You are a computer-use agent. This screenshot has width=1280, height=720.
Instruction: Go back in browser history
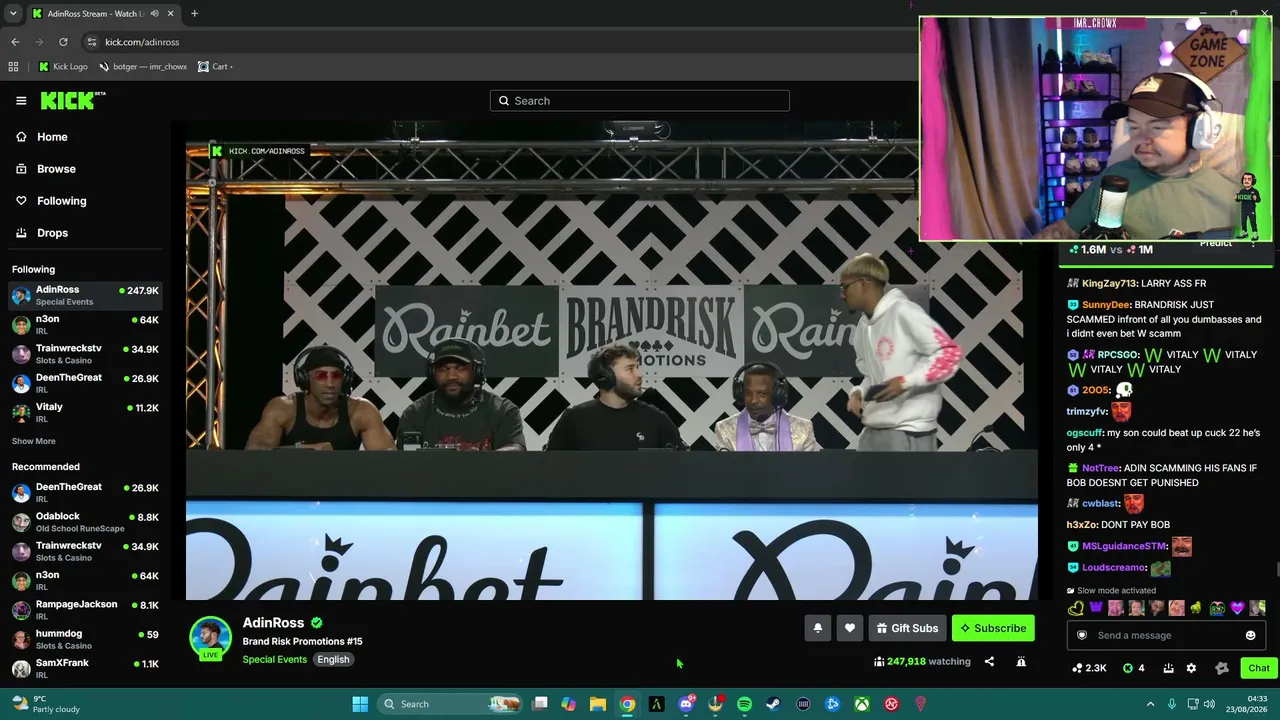15,42
